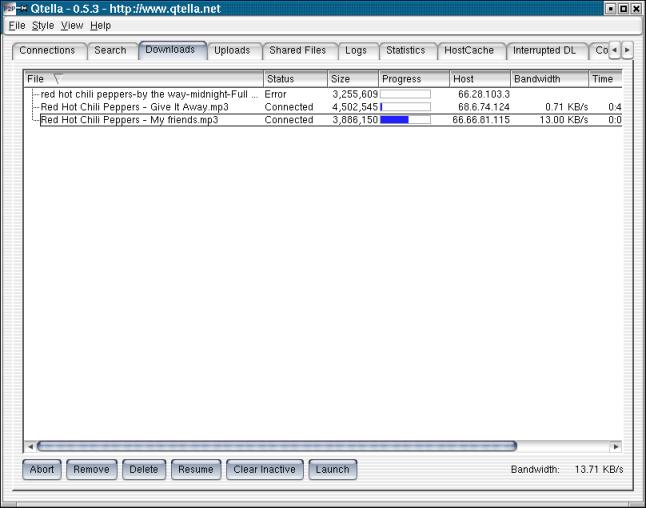
Task: Switch to the Search tab
Action: pyautogui.click(x=110, y=51)
